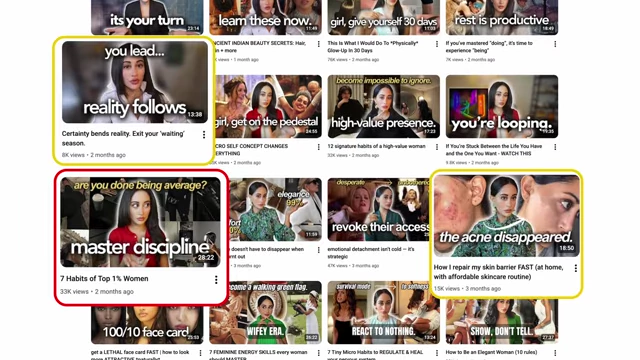The height and width of the screenshot is (360, 640).
Task: Open more options for 'MICRO SELF CONCEPT CHANGES EVERYTHING'
Action: click(x=318, y=147)
